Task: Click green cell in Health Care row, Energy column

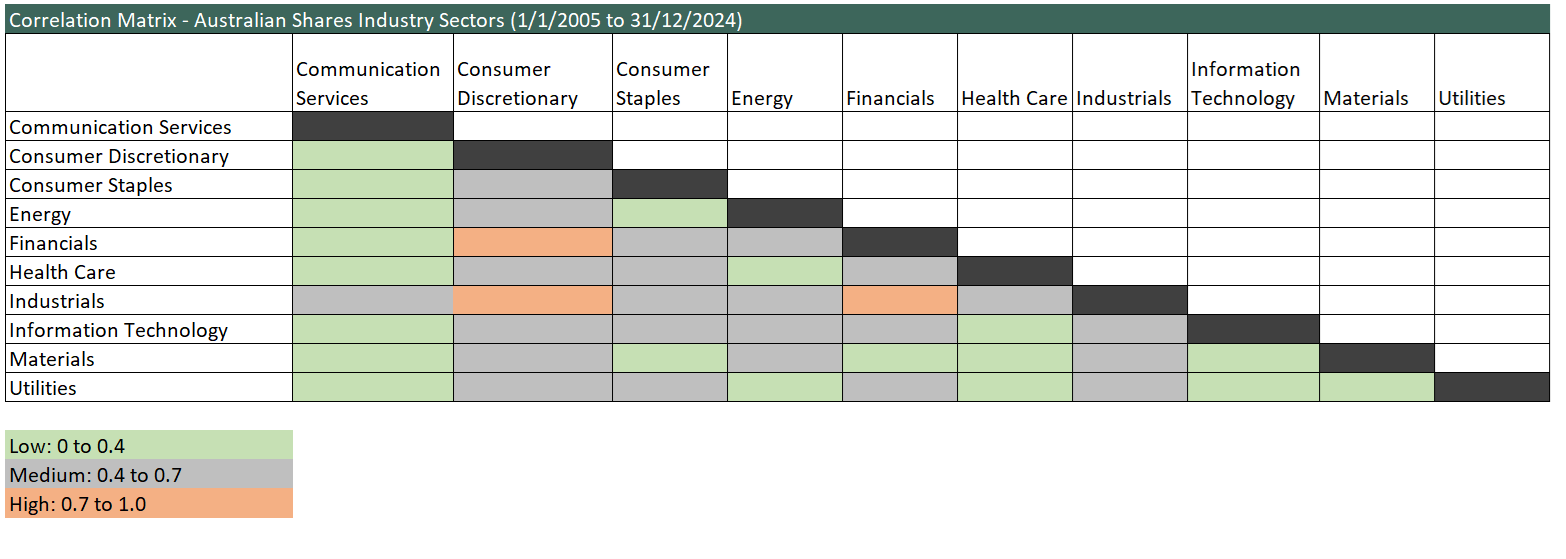Action: click(x=785, y=272)
